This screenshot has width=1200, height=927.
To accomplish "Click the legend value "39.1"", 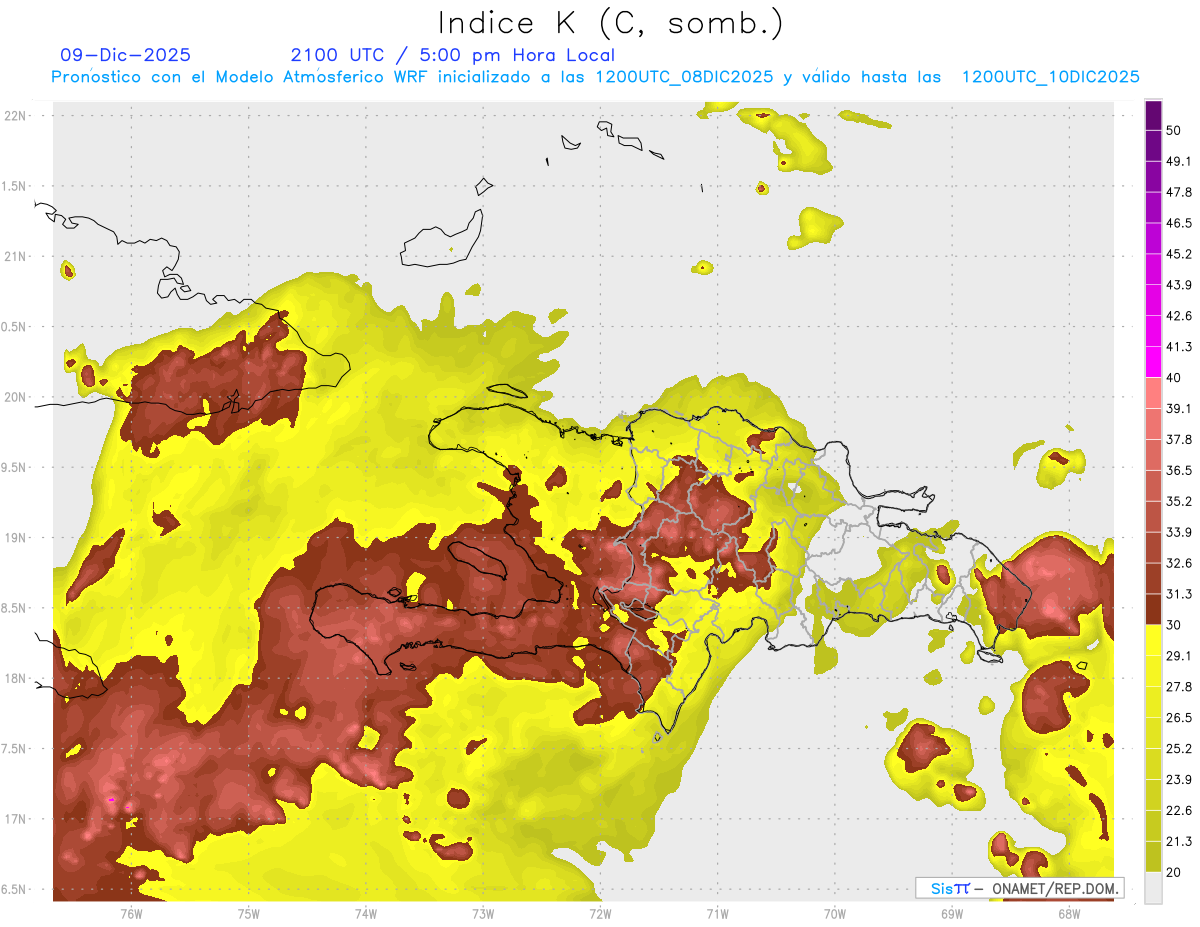I will coord(1179,409).
